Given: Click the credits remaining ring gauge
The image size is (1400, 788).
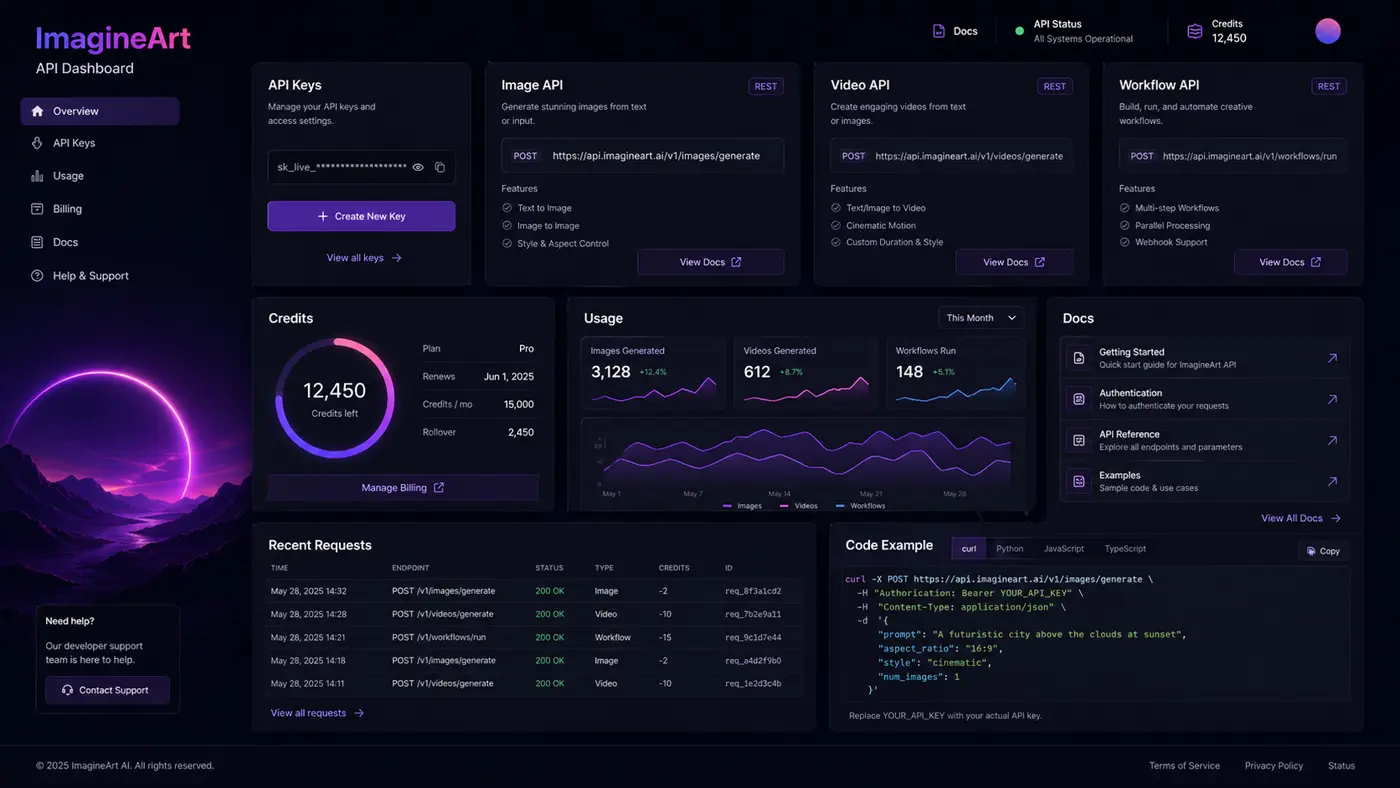Looking at the screenshot, I should pos(335,397).
